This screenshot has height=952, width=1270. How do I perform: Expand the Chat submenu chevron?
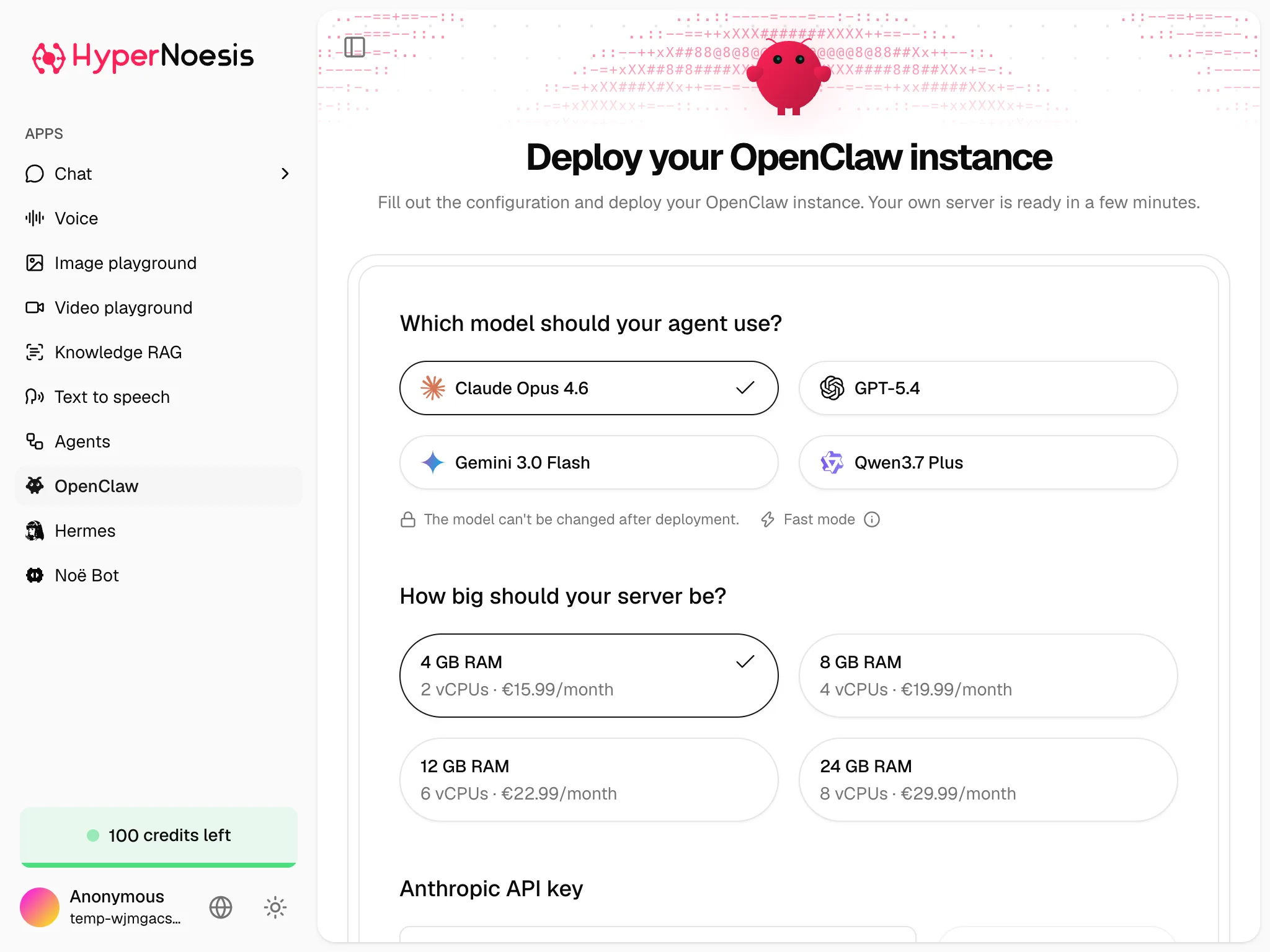click(285, 174)
